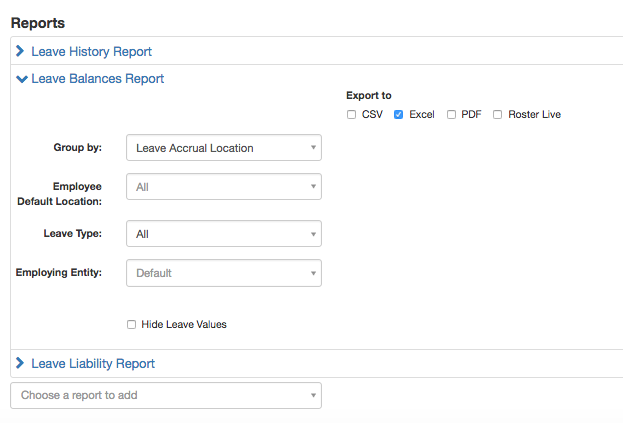
Task: Click the Leave Balances Report heading
Action: point(97,79)
